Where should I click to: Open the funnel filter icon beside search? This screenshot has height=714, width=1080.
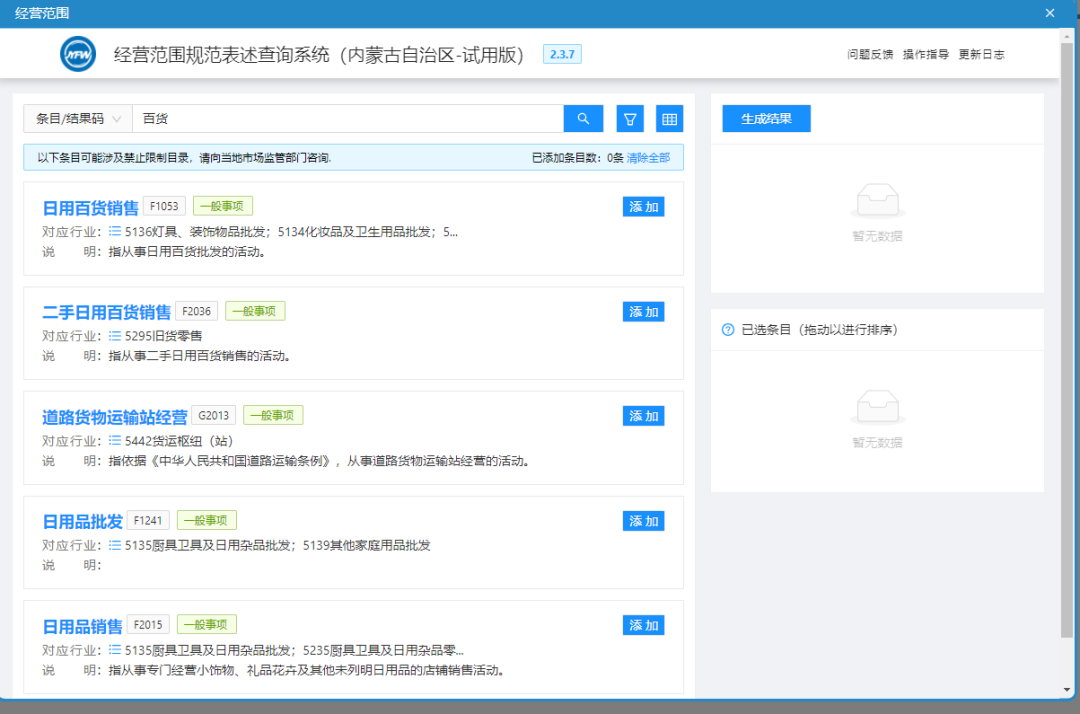pos(629,118)
